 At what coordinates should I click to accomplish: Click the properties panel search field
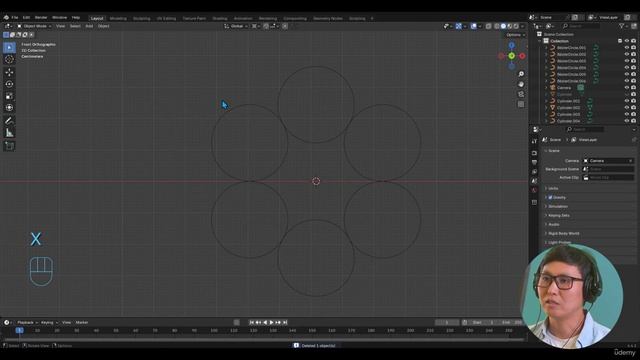584,129
